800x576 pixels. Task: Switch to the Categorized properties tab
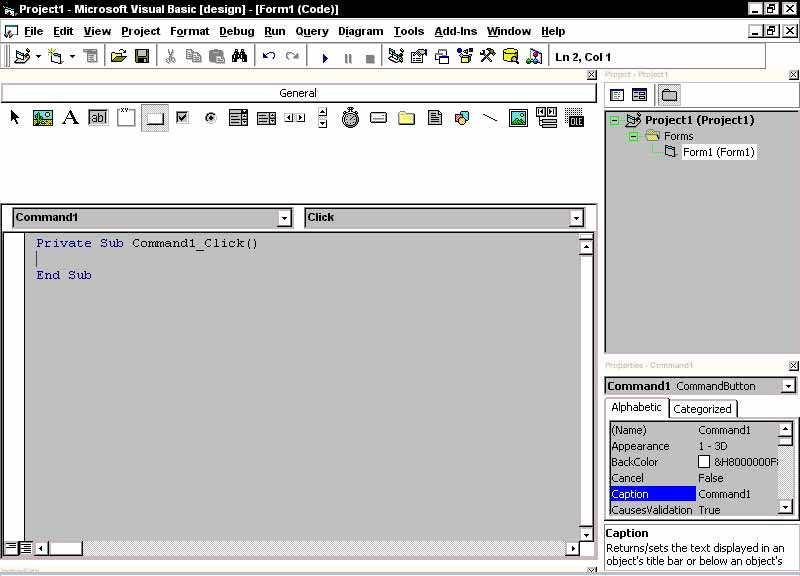tap(702, 409)
